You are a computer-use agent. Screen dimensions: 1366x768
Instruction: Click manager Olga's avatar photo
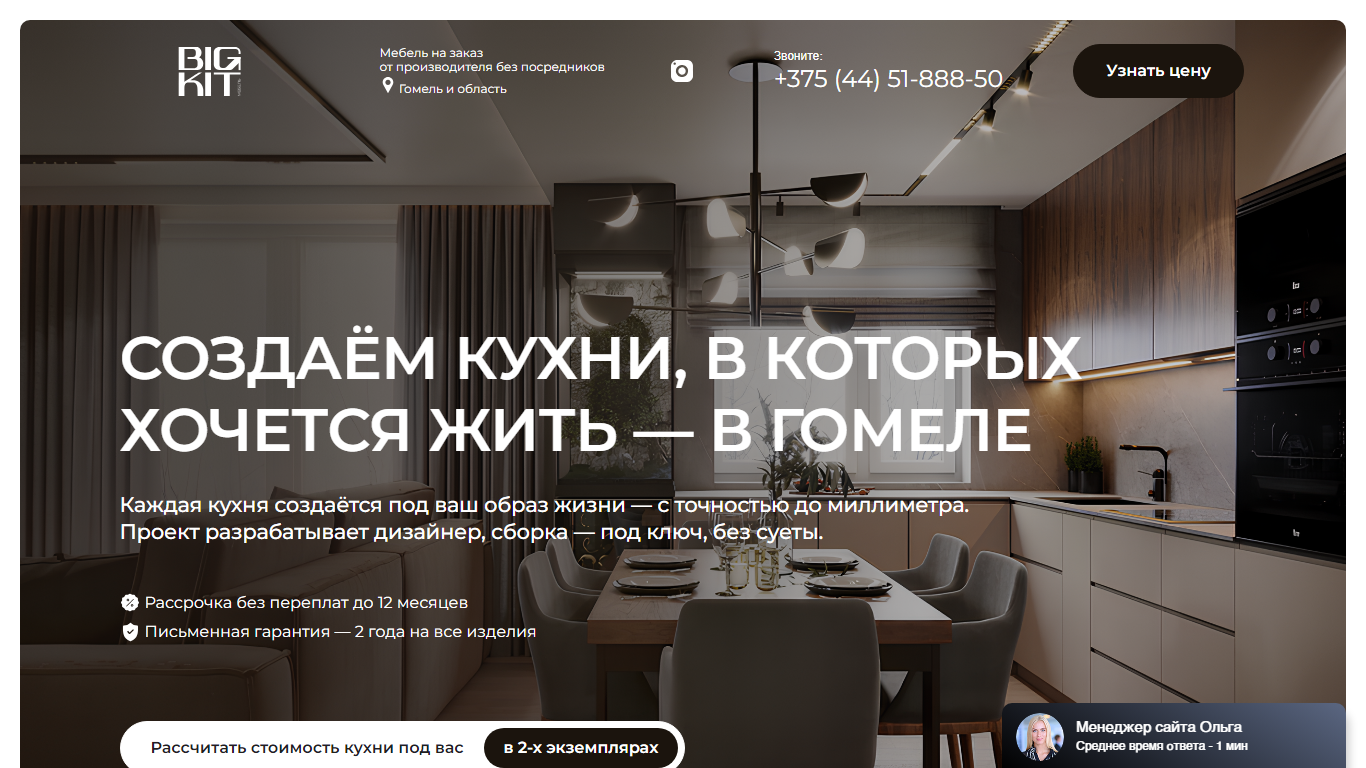point(1040,737)
